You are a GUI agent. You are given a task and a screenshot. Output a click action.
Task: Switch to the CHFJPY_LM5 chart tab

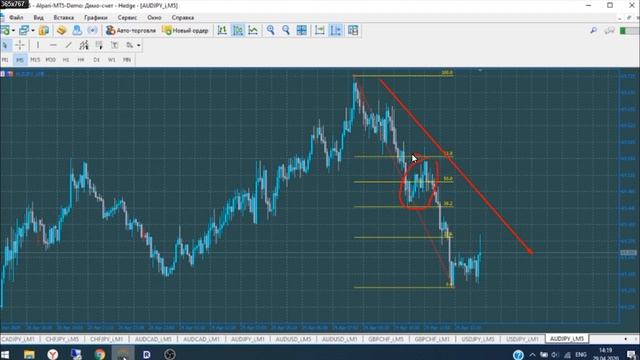tap(62, 339)
